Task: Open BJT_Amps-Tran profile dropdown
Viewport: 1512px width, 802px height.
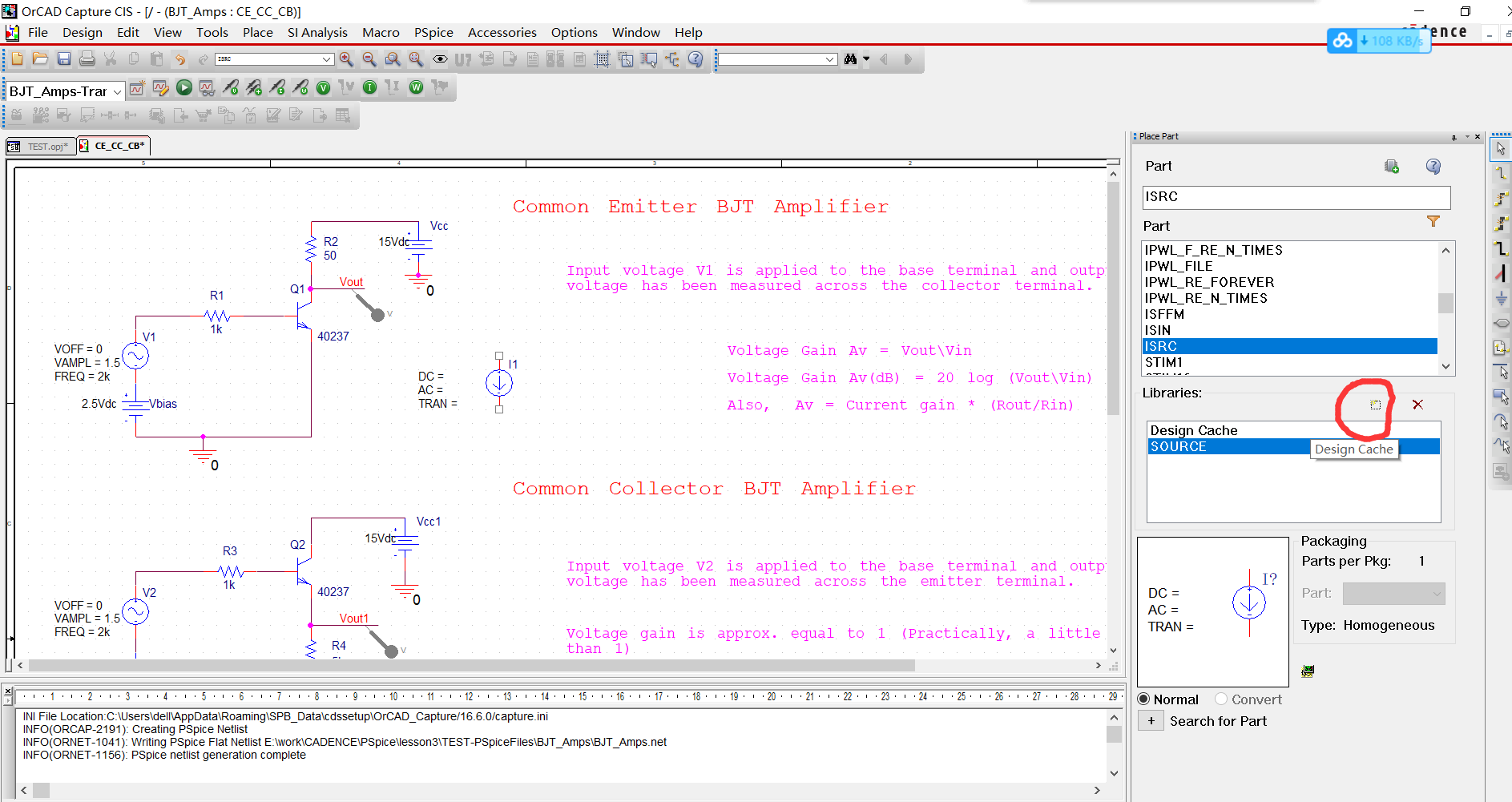Action: 117,91
